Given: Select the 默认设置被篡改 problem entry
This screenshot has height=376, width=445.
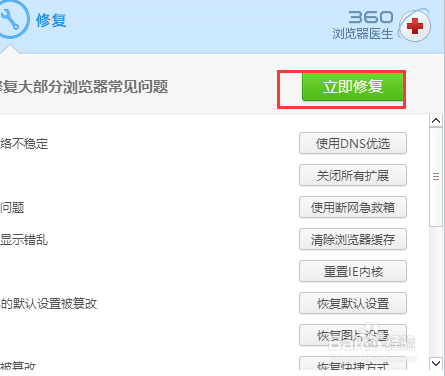Looking at the screenshot, I should point(49,304).
